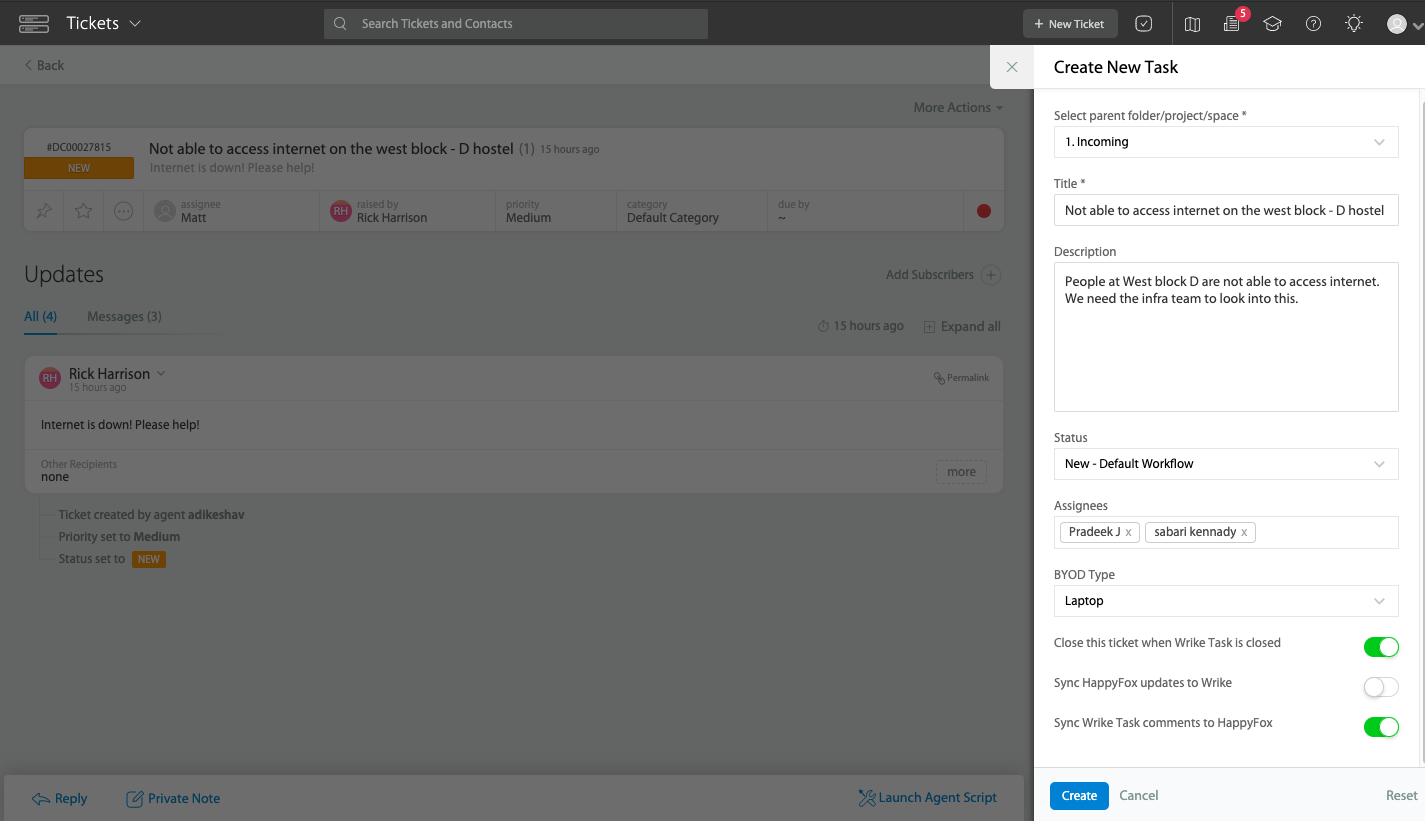
Task: Open the tasks checkmark icon in header
Action: (1144, 23)
